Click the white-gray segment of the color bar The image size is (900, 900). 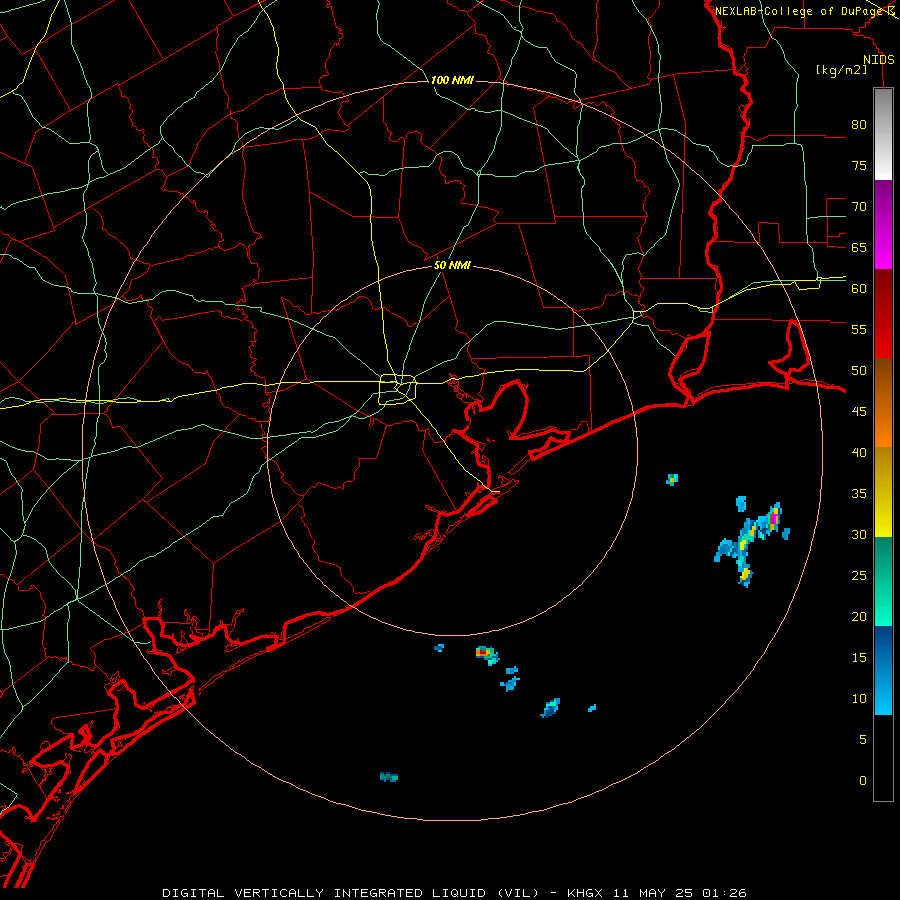tap(883, 134)
